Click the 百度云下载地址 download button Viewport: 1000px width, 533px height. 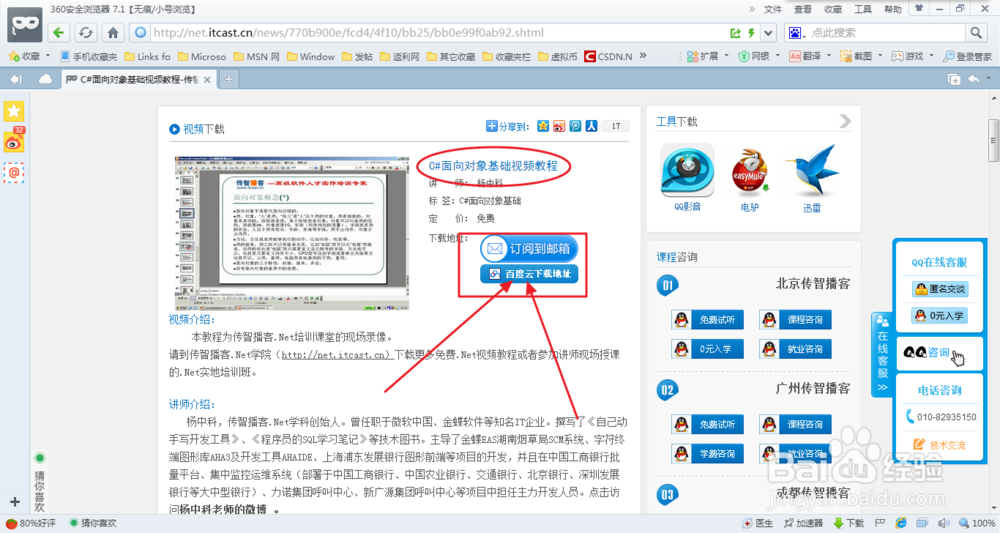(x=529, y=274)
